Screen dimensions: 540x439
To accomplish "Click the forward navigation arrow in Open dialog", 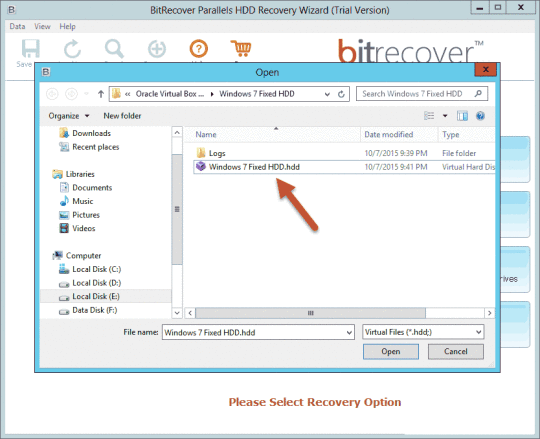I will [72, 94].
